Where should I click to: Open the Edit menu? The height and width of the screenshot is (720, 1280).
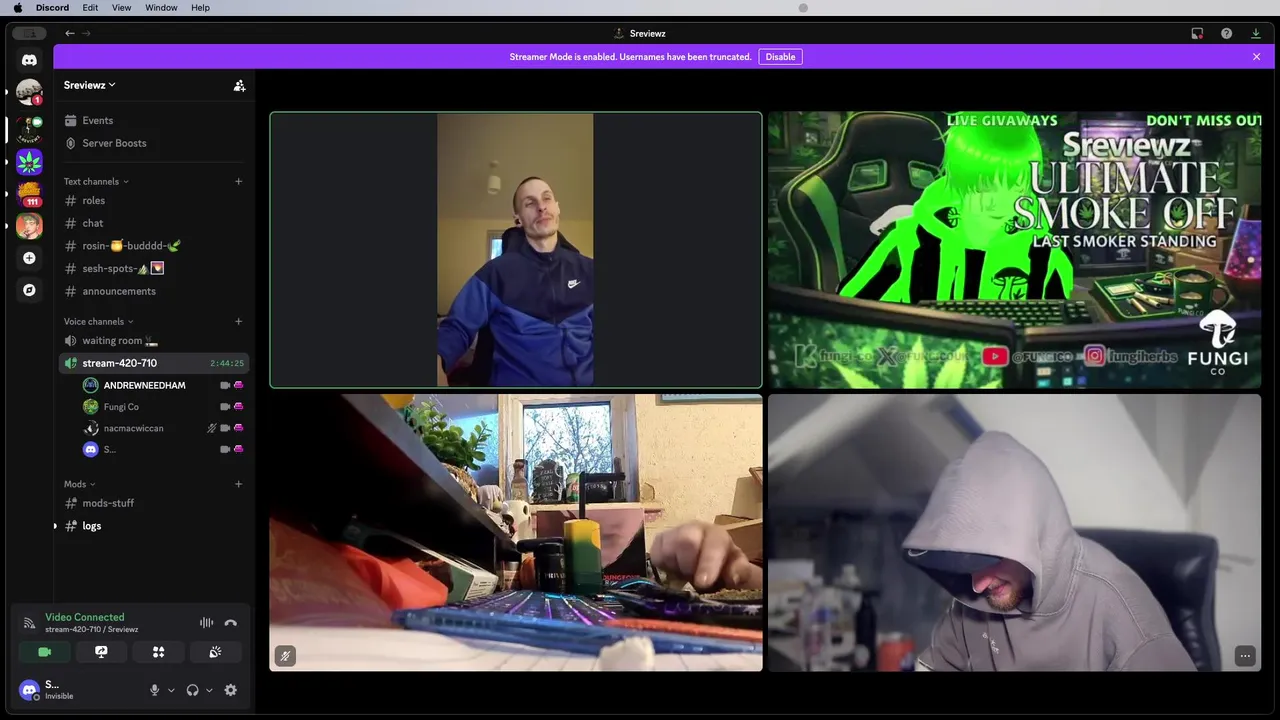click(90, 8)
